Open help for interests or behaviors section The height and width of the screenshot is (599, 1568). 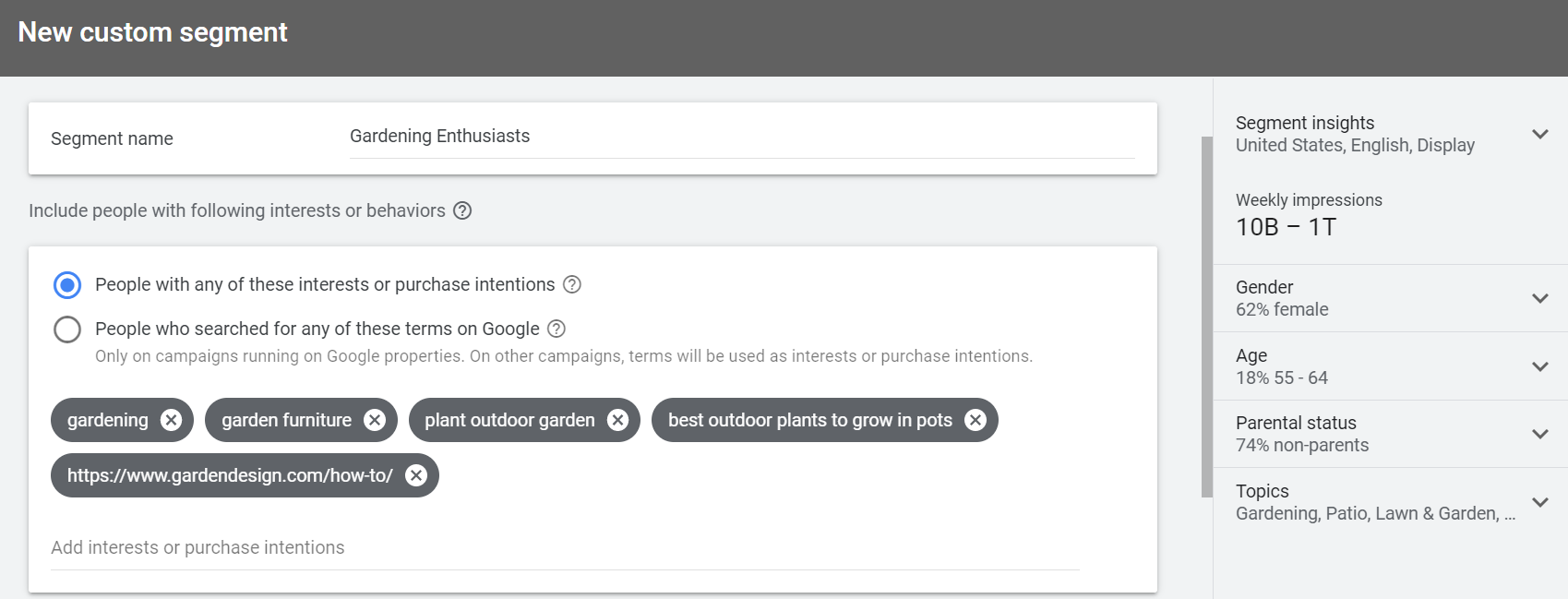pyautogui.click(x=463, y=210)
